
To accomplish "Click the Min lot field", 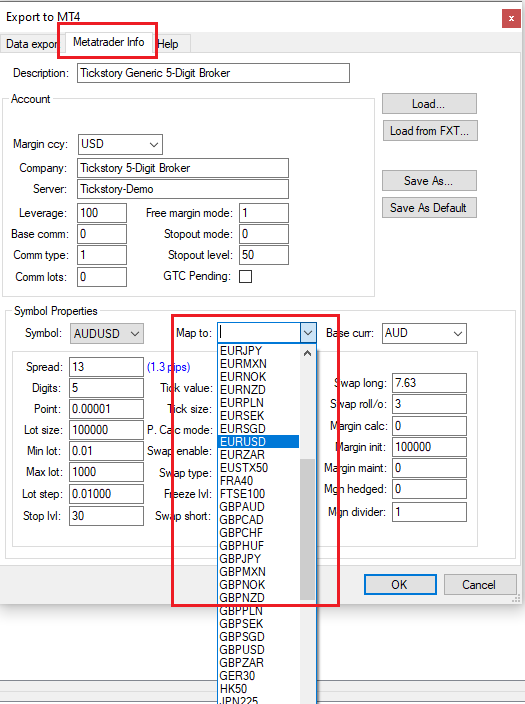I will coord(106,451).
